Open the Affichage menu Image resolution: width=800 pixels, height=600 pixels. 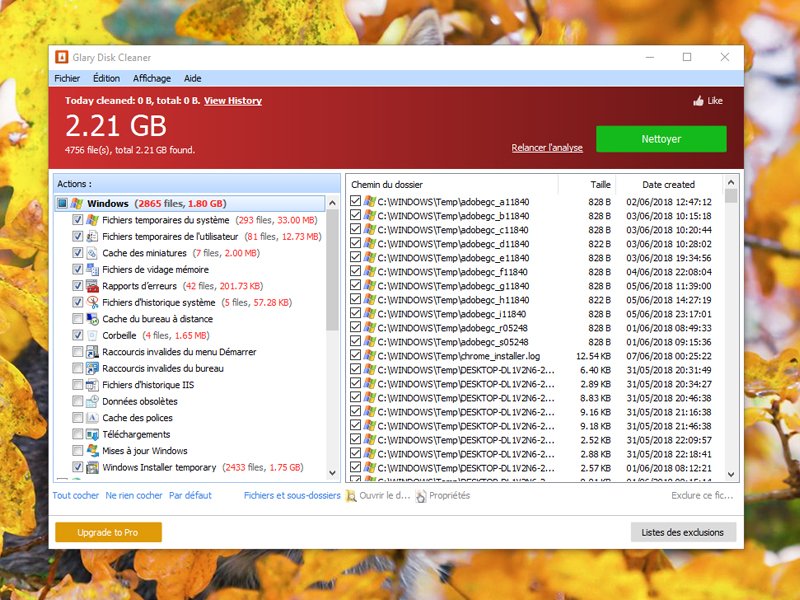click(x=152, y=79)
